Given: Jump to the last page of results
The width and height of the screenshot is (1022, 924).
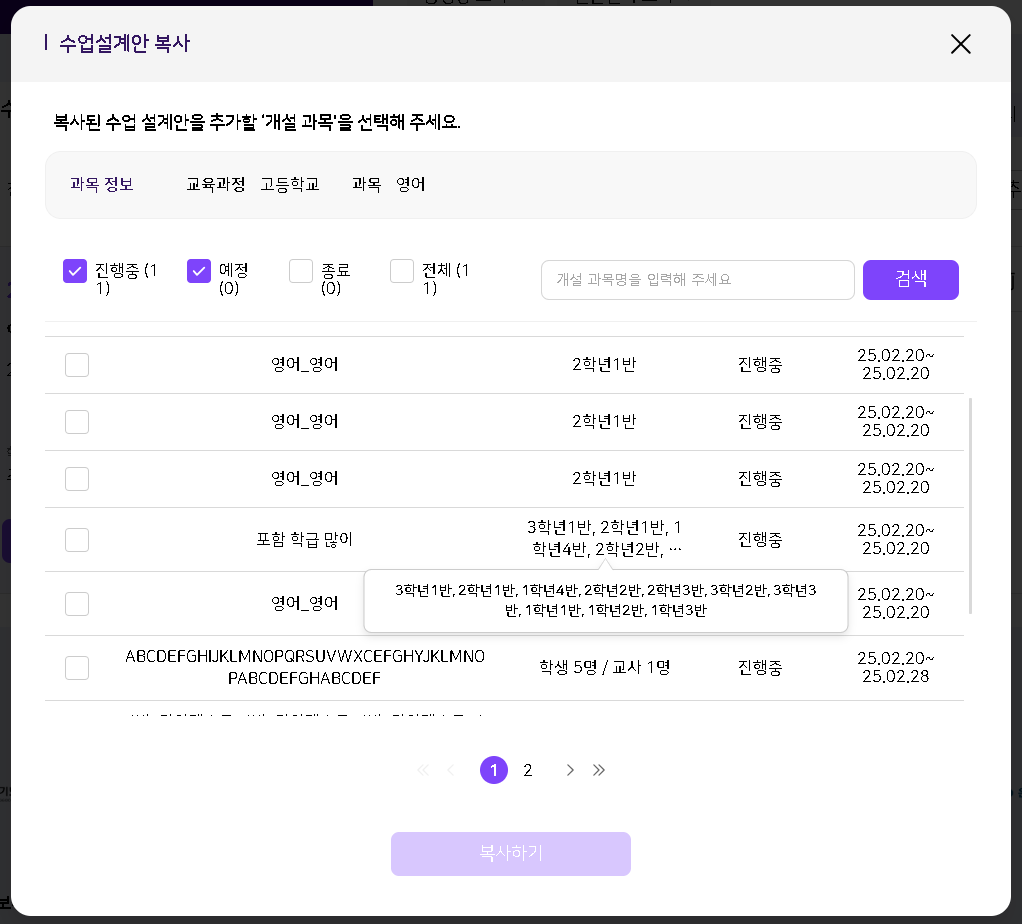Looking at the screenshot, I should [x=599, y=770].
